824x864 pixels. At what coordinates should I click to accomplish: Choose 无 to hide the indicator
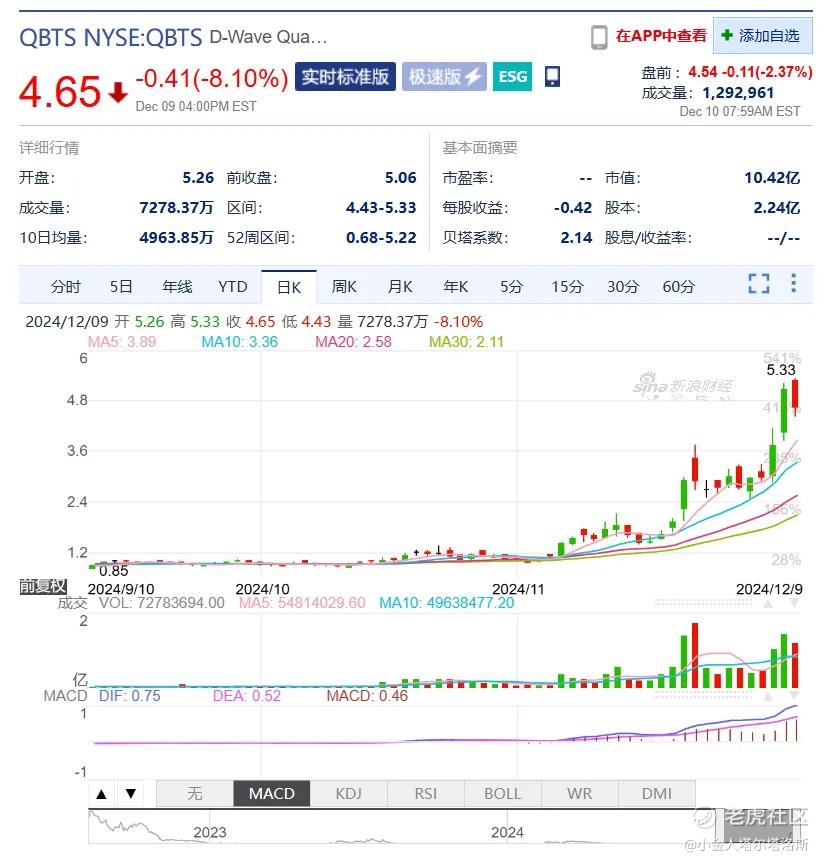tap(195, 793)
